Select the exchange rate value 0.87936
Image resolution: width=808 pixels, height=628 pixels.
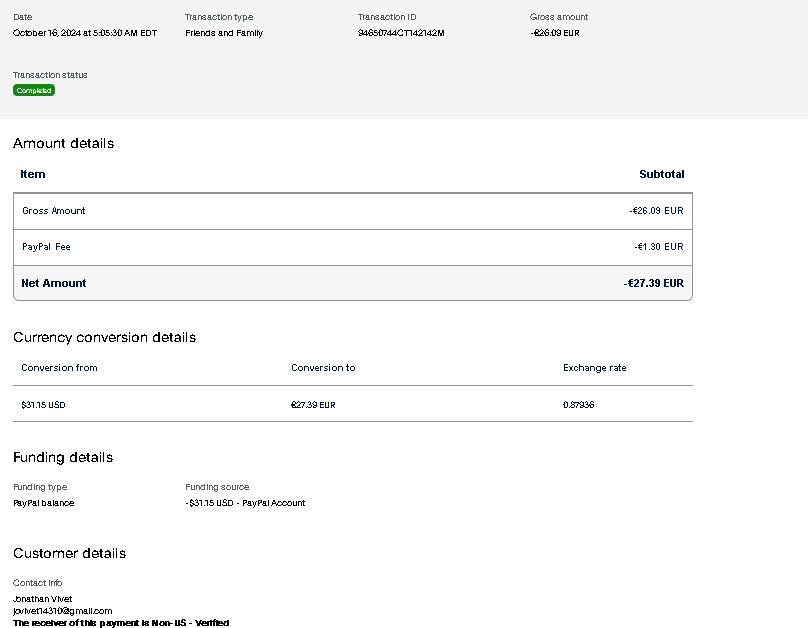579,405
